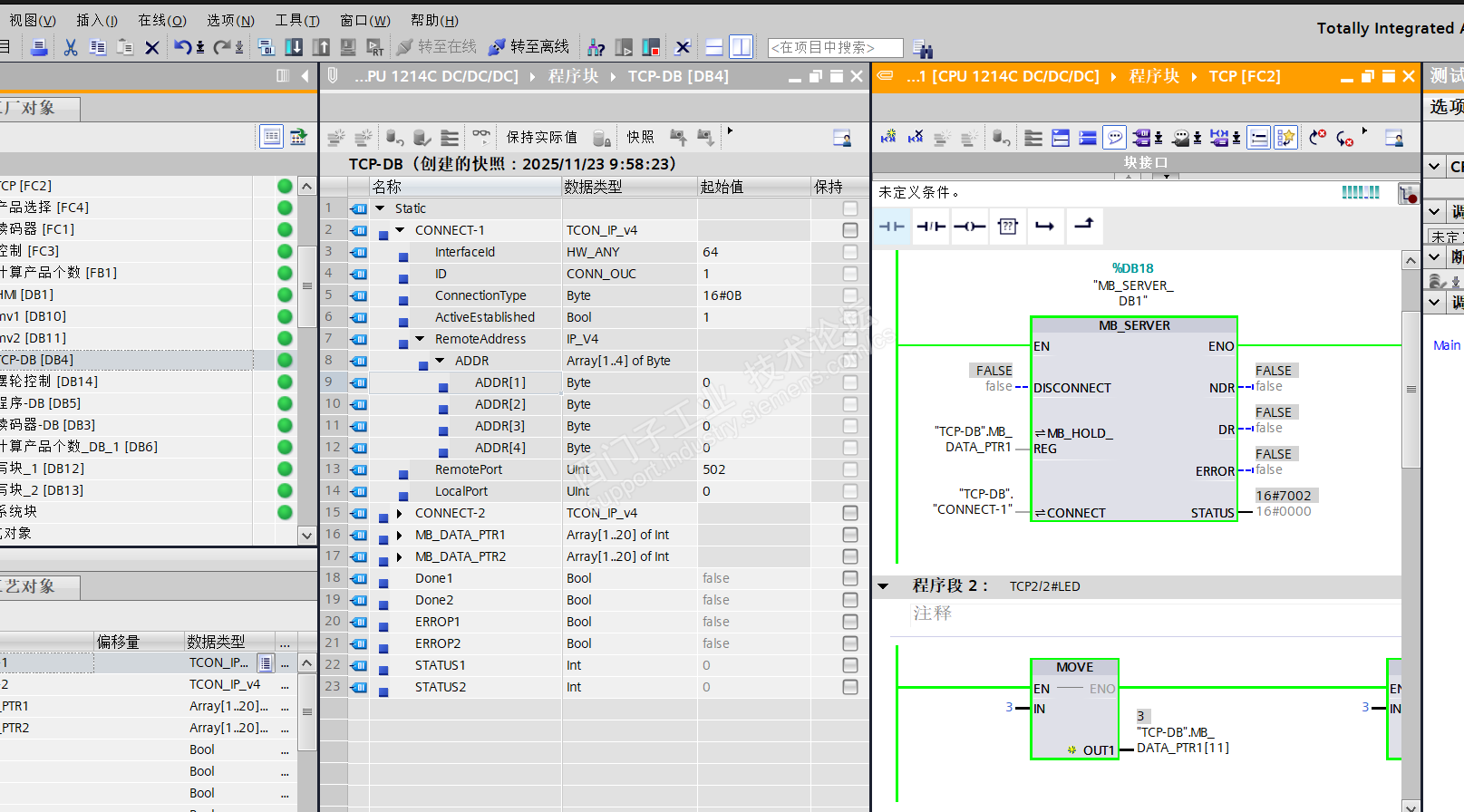Insert an output coil instruction
1464x812 pixels.
(x=969, y=227)
